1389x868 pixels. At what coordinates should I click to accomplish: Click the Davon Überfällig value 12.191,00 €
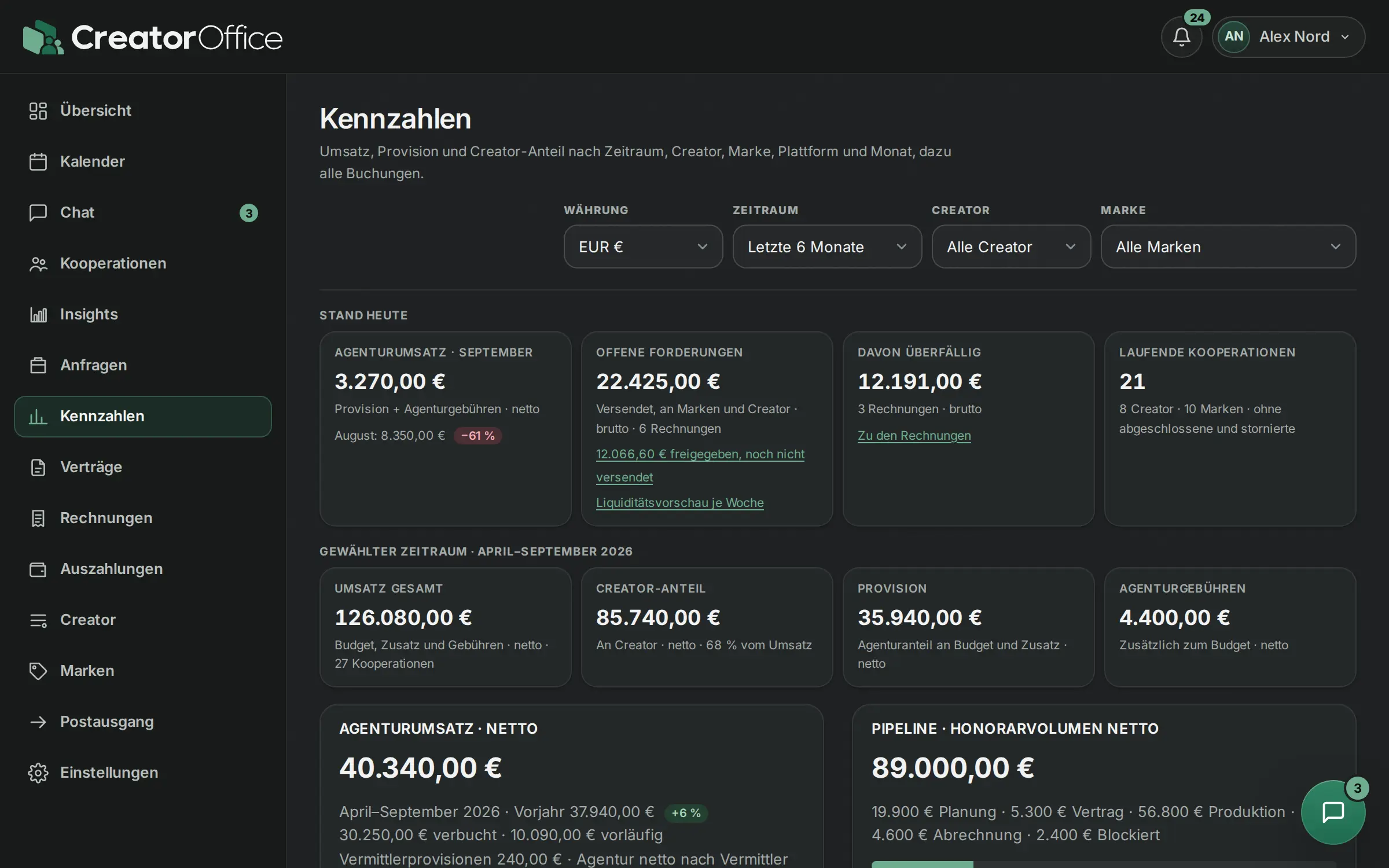click(x=920, y=381)
